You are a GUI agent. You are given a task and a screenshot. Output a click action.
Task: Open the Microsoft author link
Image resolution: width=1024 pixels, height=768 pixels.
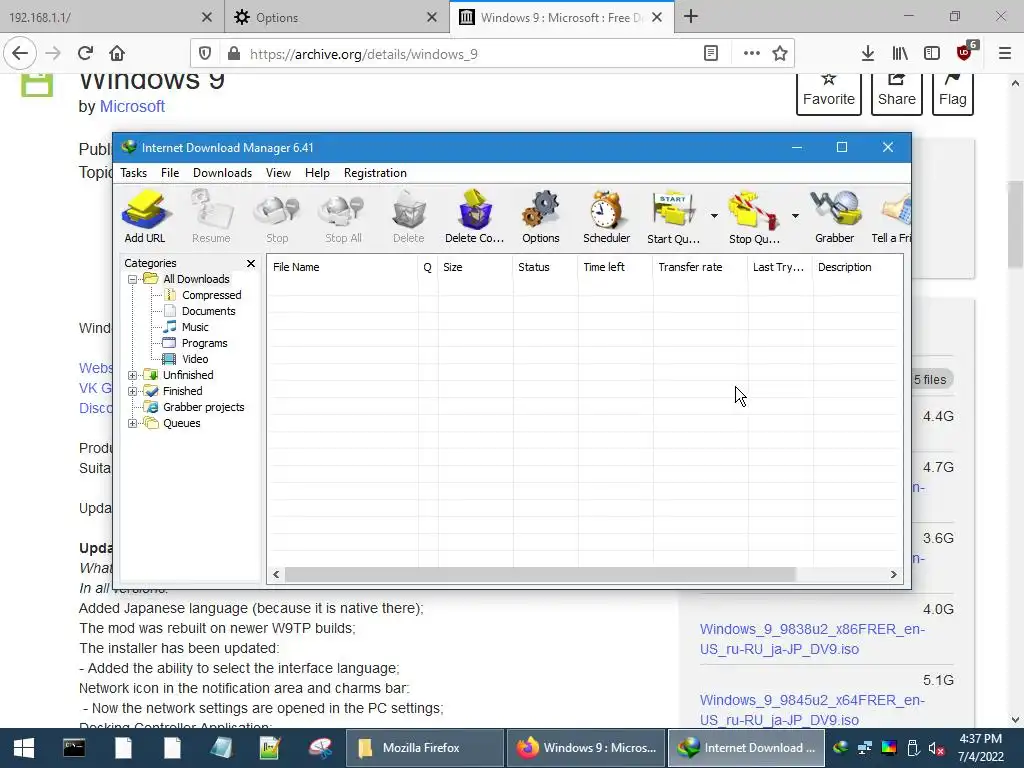pyautogui.click(x=132, y=106)
